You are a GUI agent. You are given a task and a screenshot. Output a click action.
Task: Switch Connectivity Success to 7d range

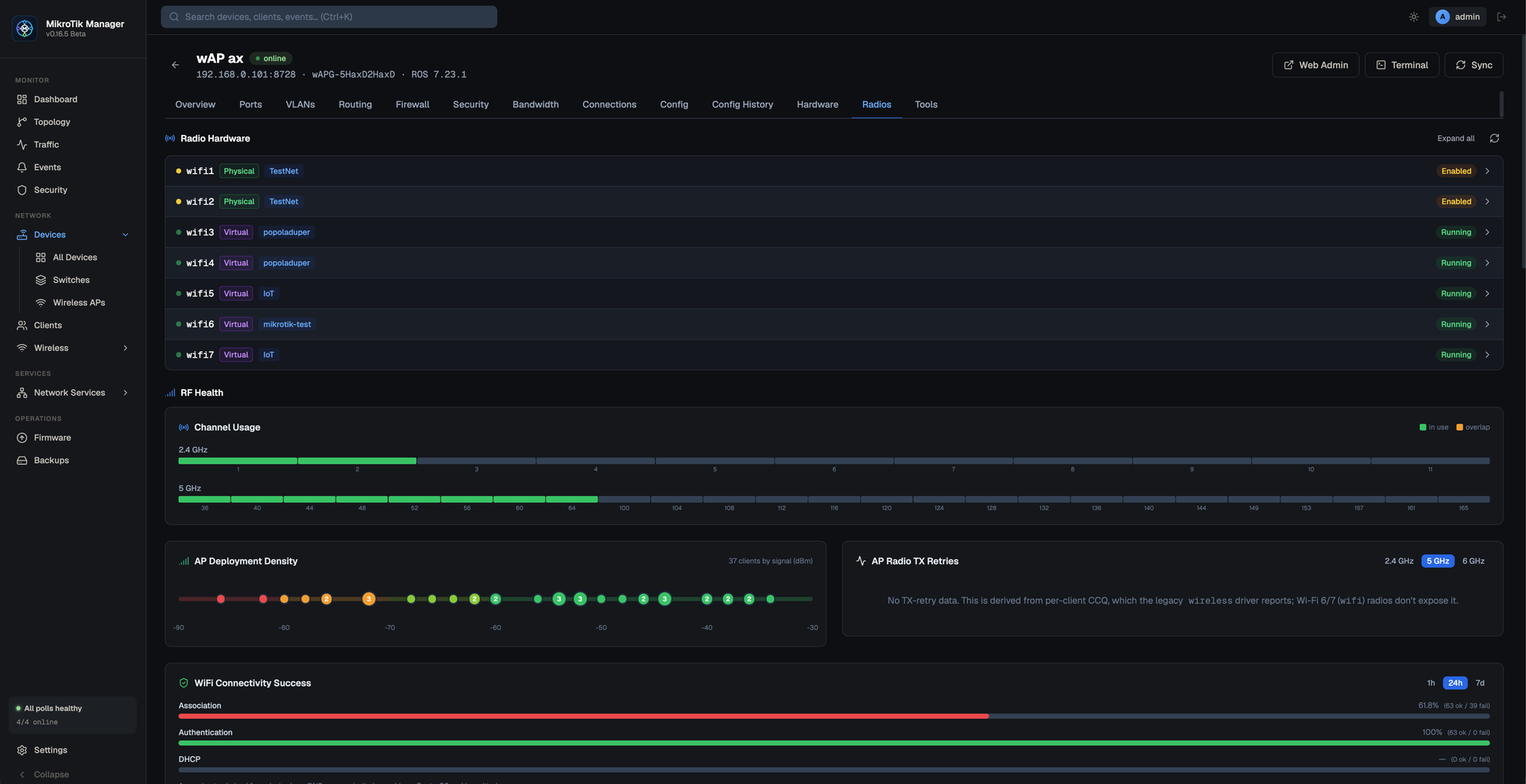pos(1480,683)
